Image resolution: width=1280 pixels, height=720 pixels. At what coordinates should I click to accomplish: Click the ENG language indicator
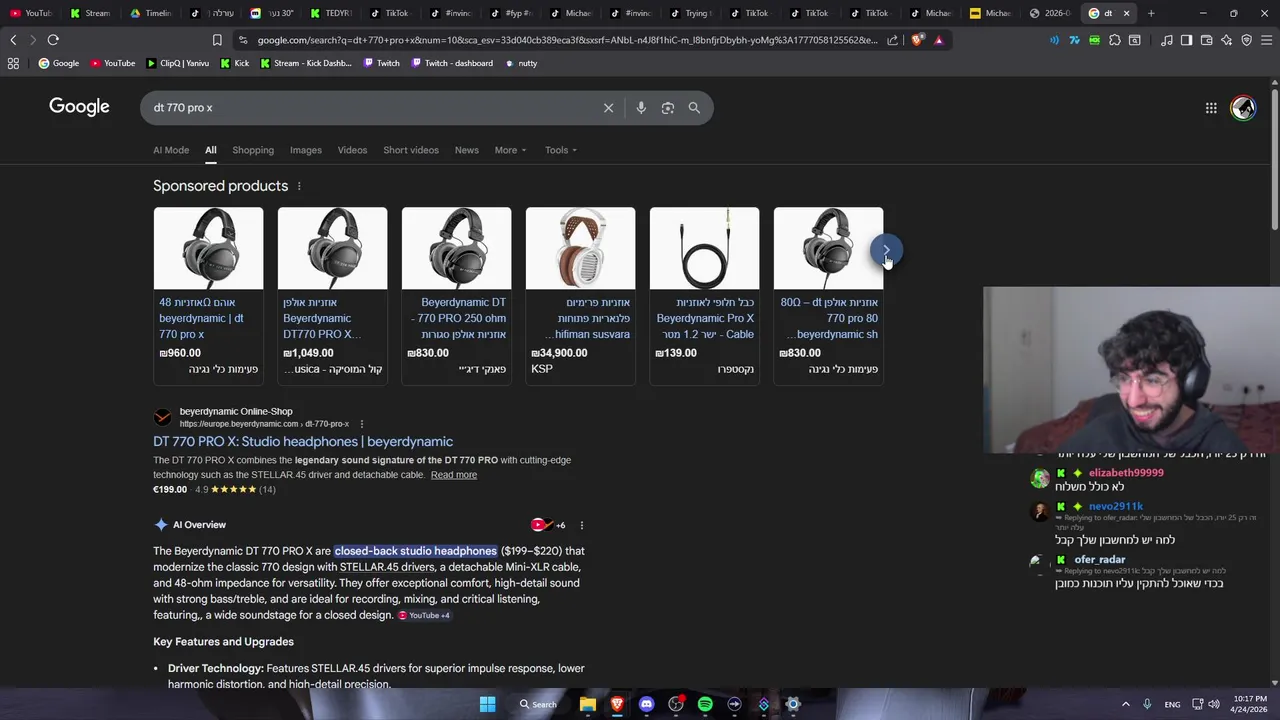pyautogui.click(x=1172, y=704)
